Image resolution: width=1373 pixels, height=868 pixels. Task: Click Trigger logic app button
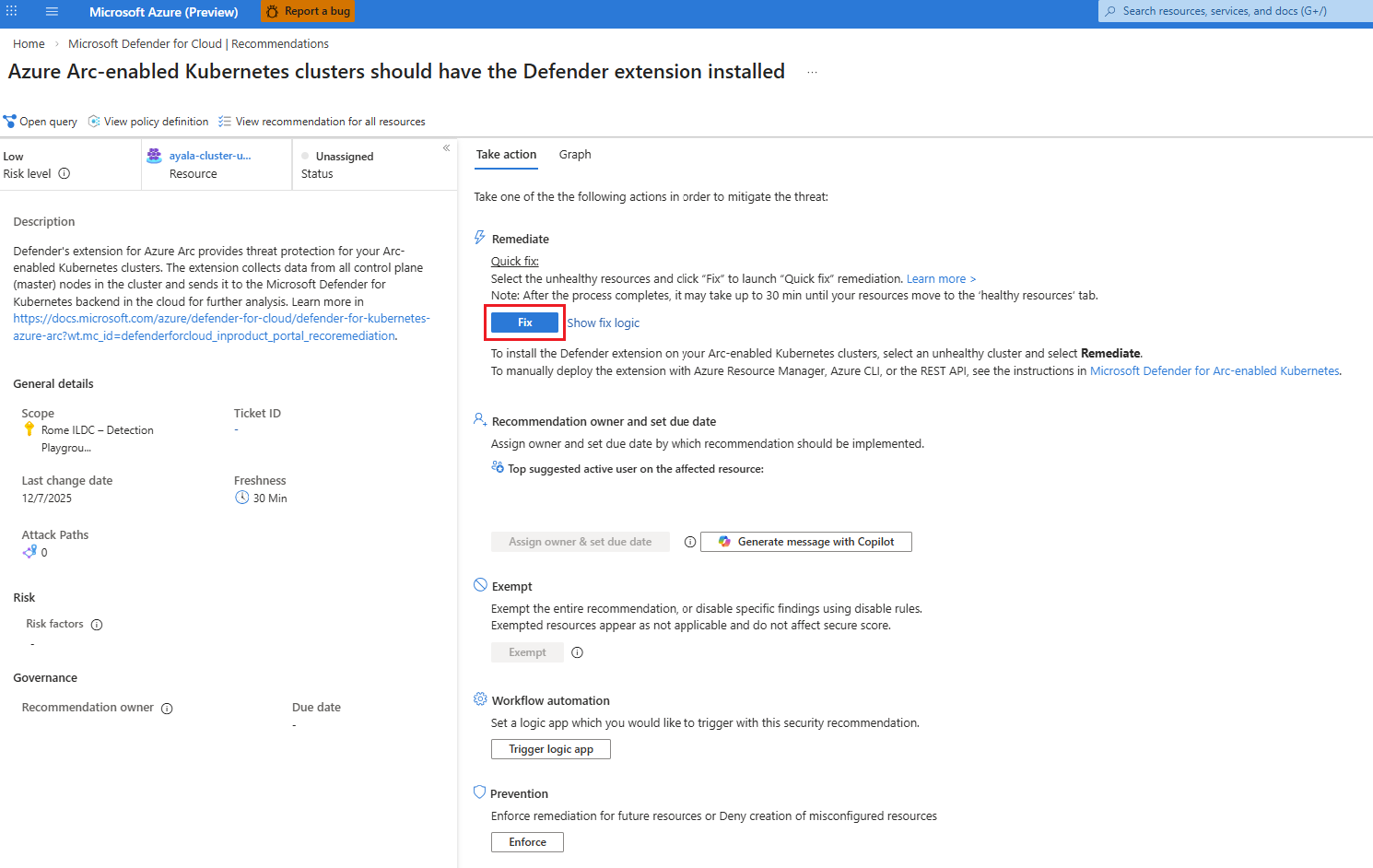click(551, 749)
